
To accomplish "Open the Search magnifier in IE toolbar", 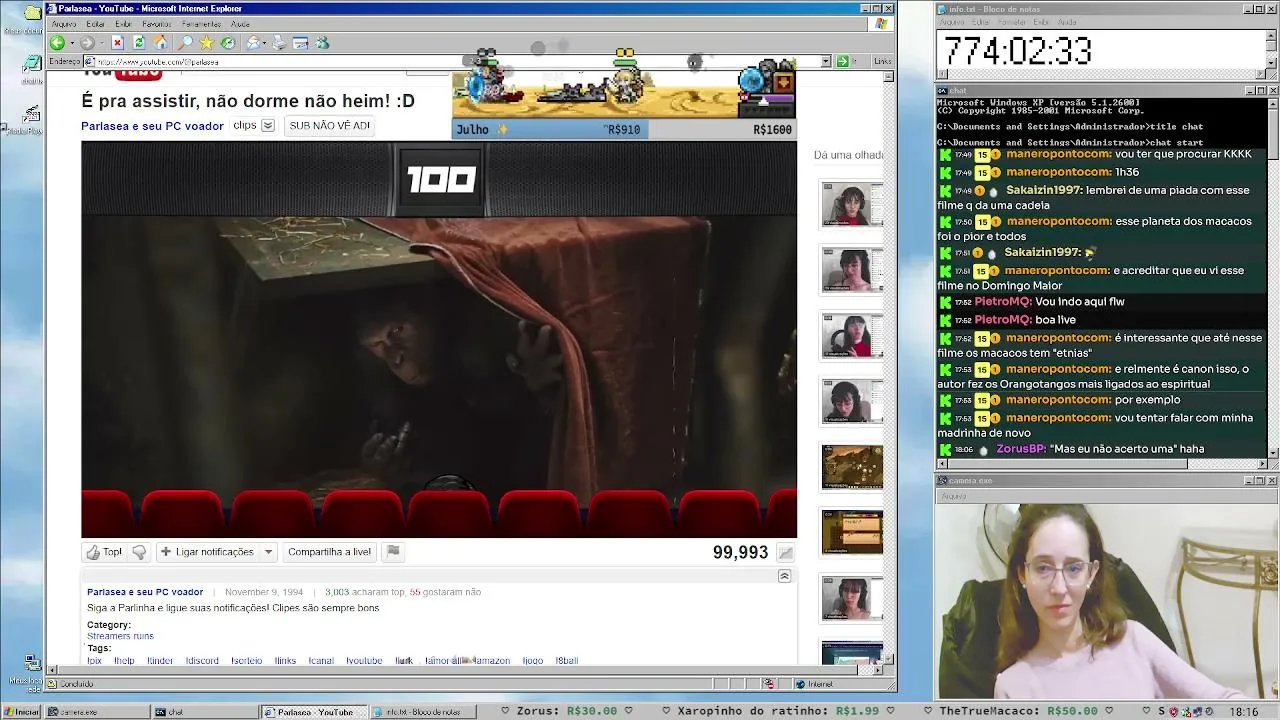I will pos(185,43).
